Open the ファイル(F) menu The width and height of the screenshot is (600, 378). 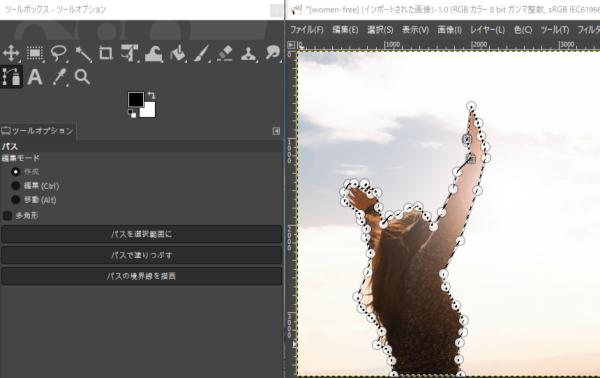(307, 29)
